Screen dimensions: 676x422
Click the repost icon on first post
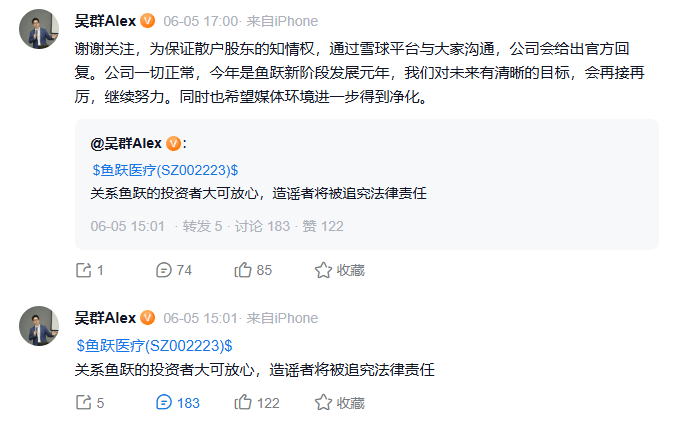tap(84, 270)
